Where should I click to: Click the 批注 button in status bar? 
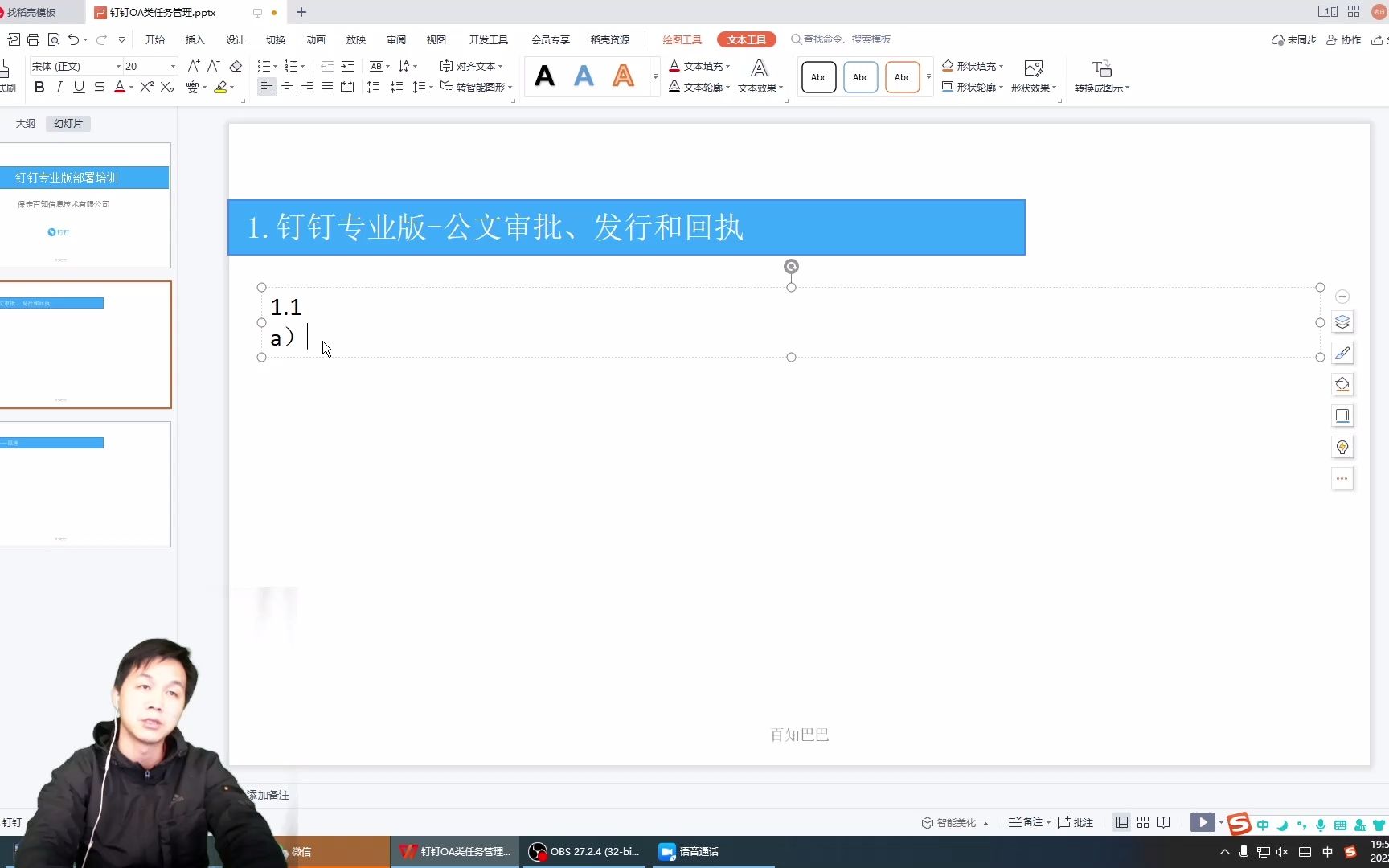tap(1076, 822)
